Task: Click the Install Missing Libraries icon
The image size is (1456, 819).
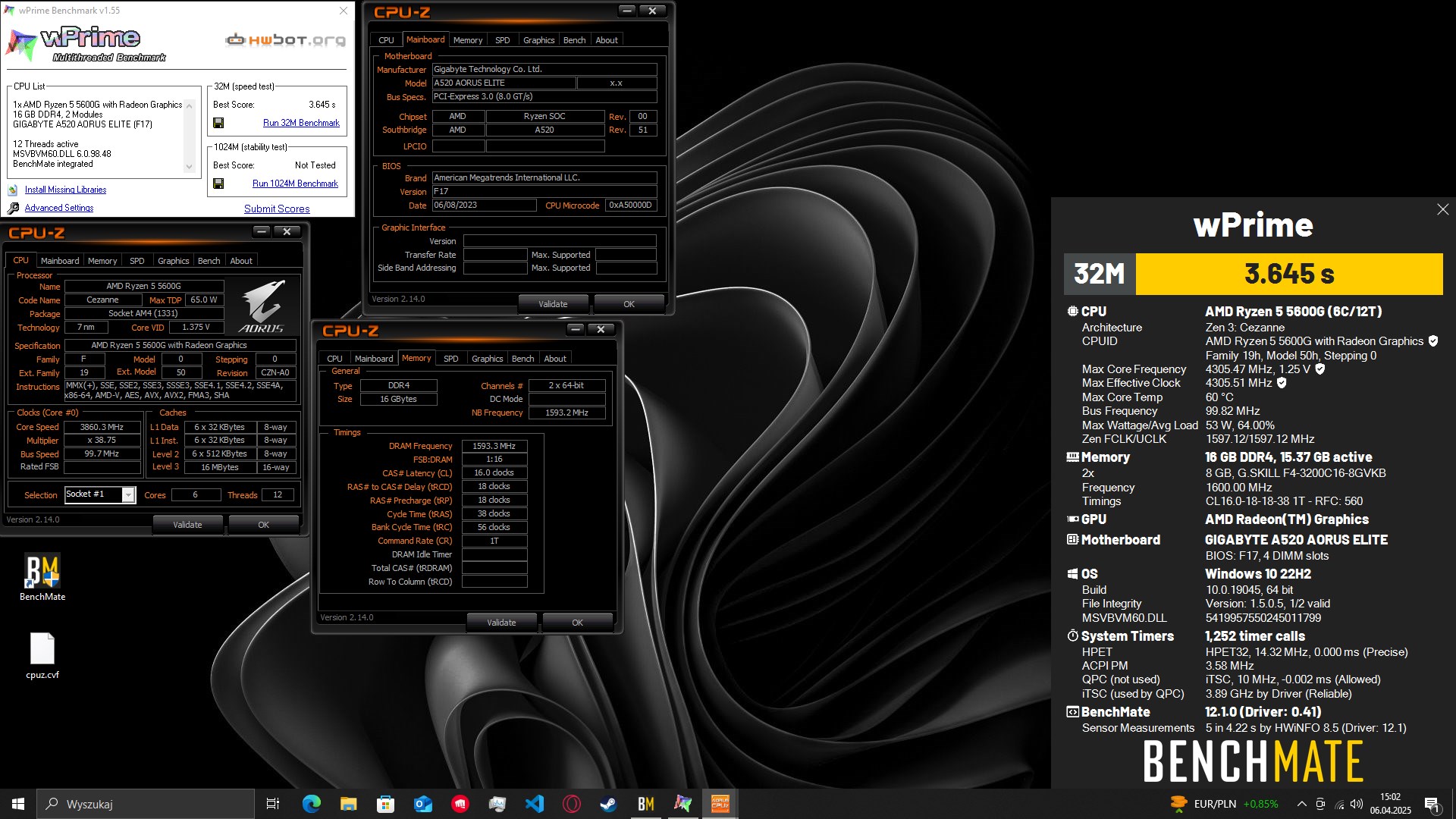Action: (13, 190)
